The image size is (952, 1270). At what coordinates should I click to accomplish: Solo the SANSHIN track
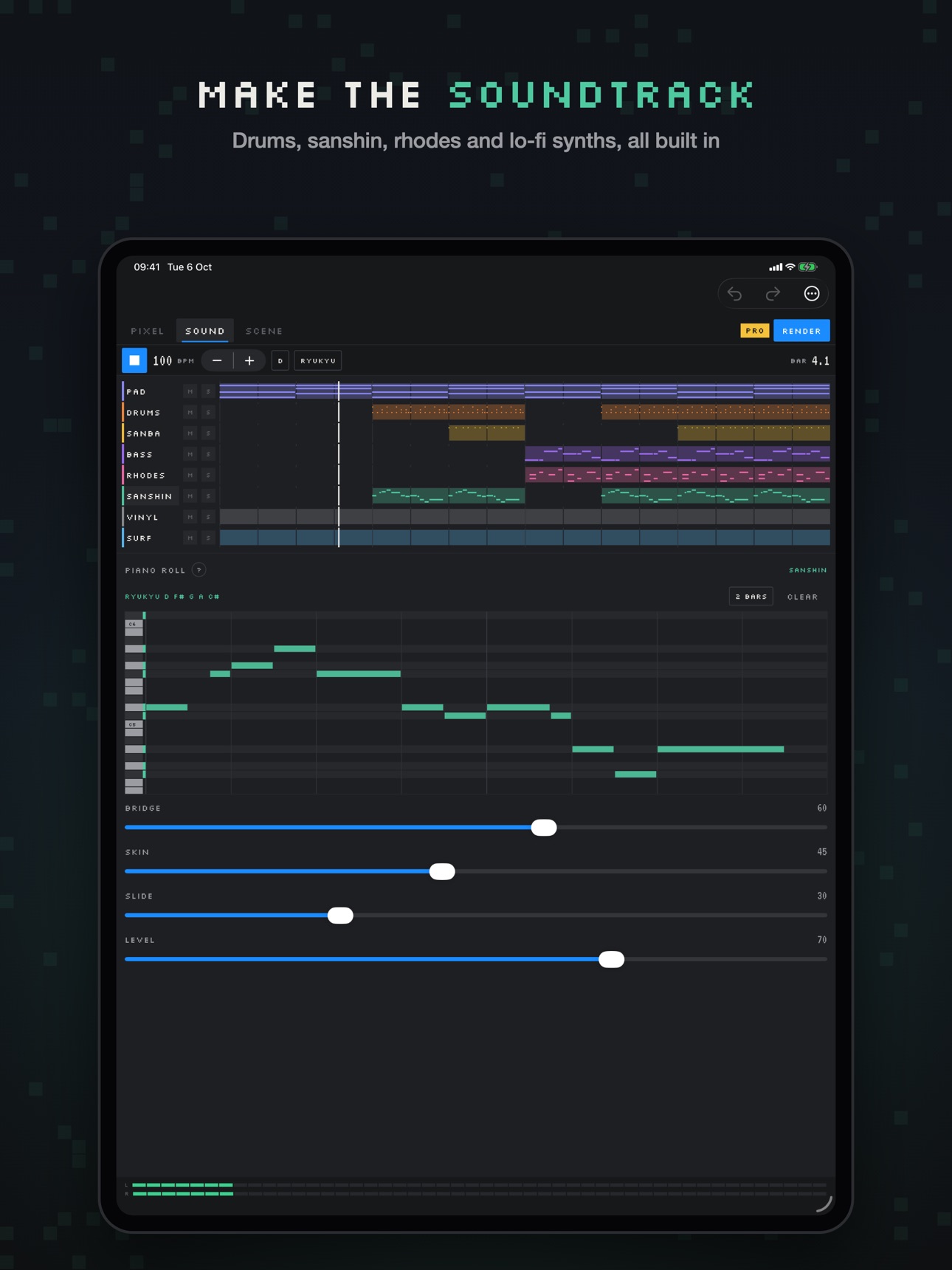click(x=208, y=496)
